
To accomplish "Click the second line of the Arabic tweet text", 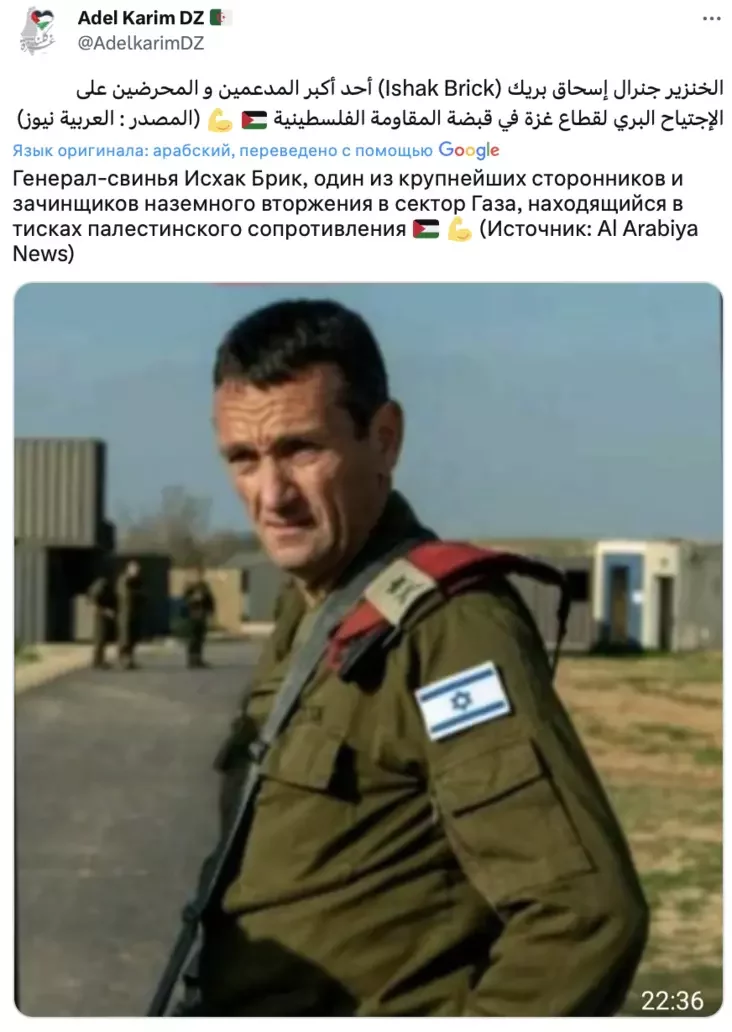I will tap(369, 119).
